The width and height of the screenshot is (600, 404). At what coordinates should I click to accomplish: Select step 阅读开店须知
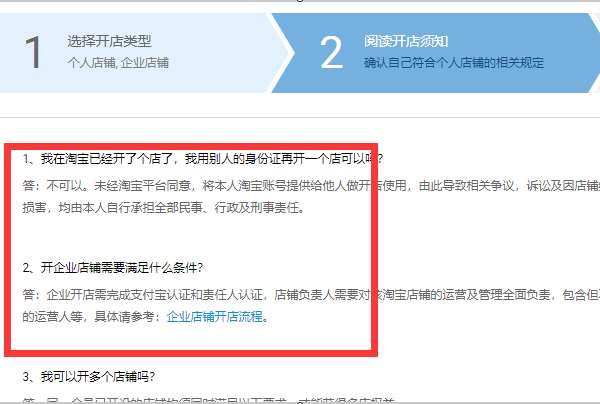[x=406, y=41]
